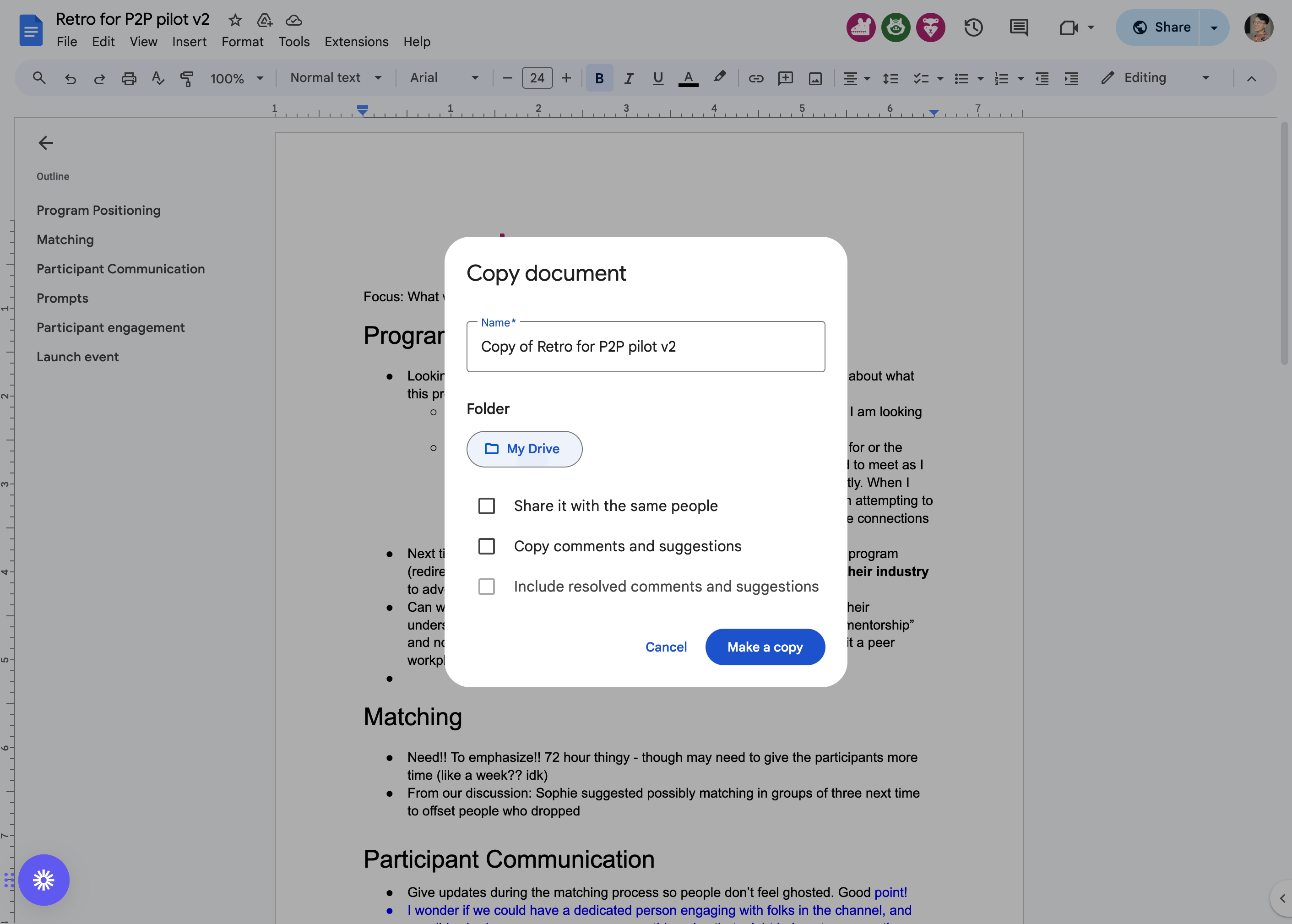Cancel the Copy document dialog

tap(666, 647)
